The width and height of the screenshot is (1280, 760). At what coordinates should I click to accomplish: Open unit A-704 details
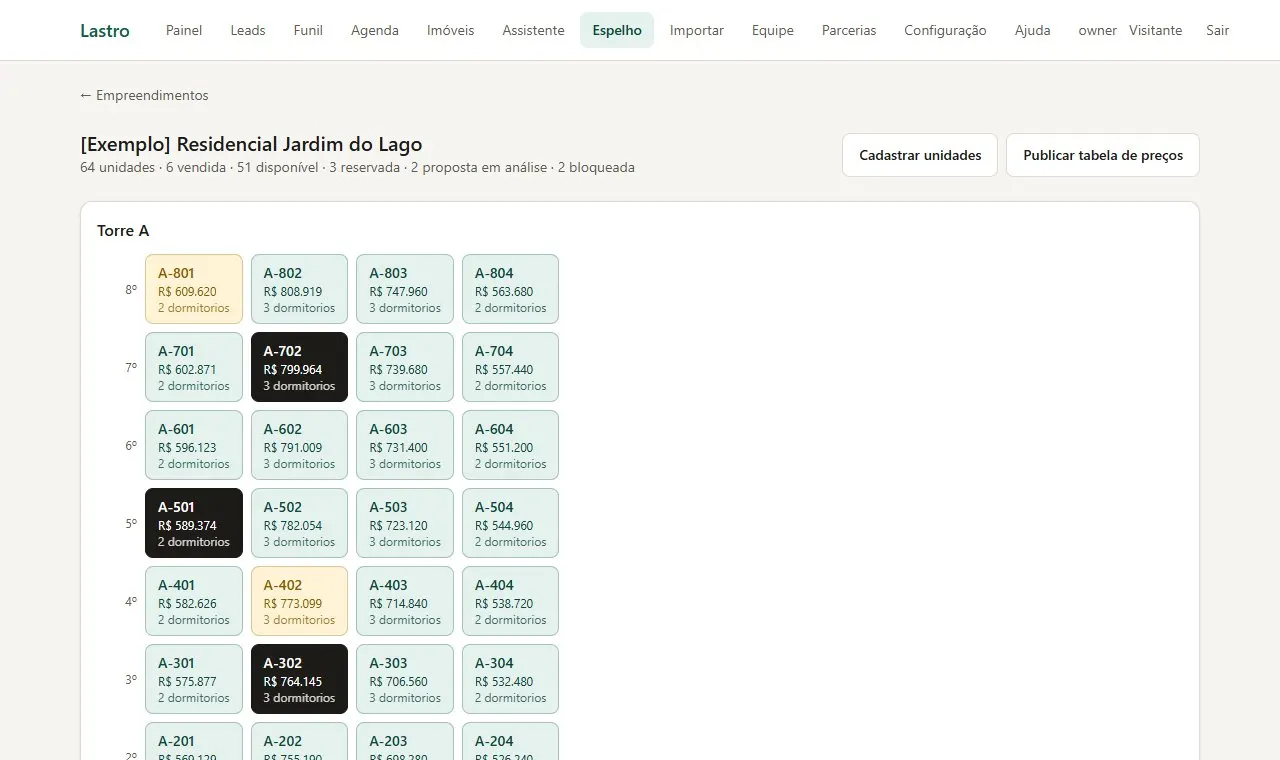point(510,367)
